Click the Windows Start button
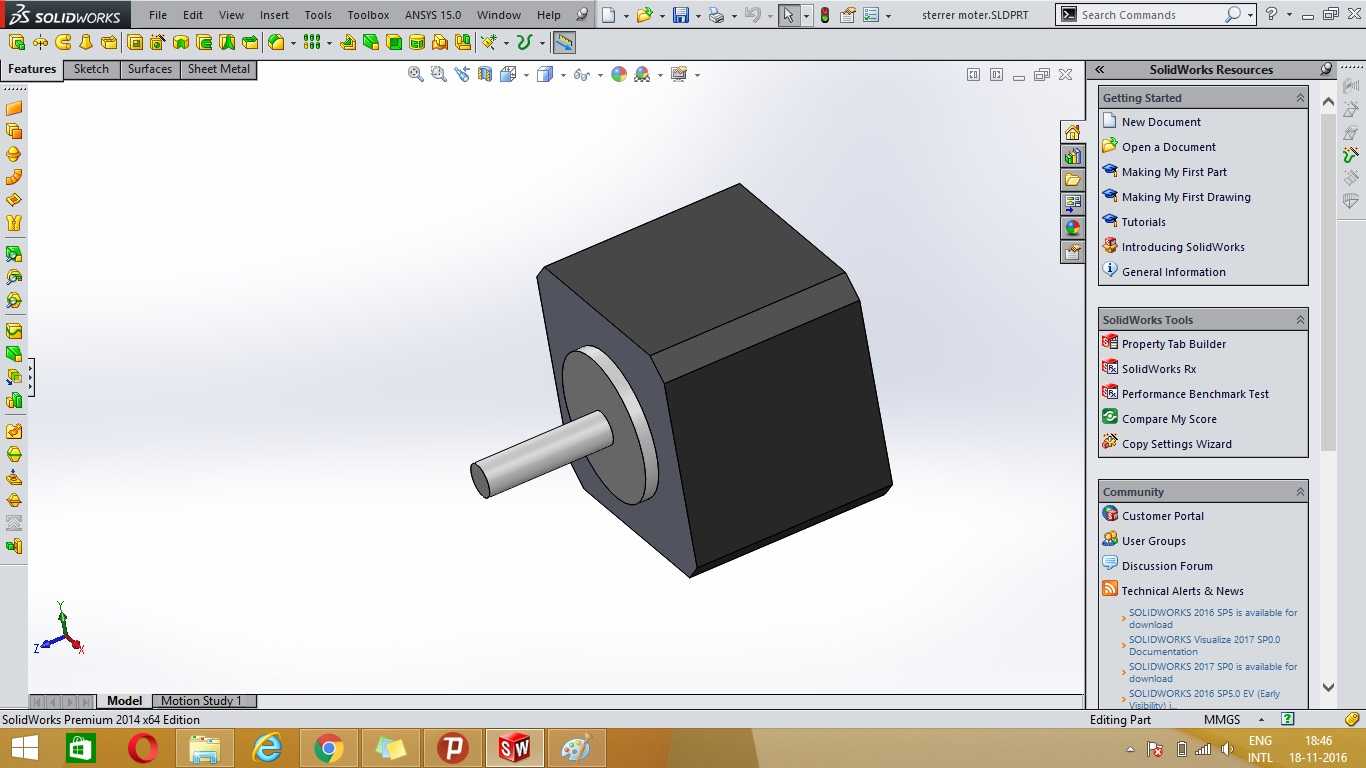This screenshot has width=1366, height=768. (24, 748)
